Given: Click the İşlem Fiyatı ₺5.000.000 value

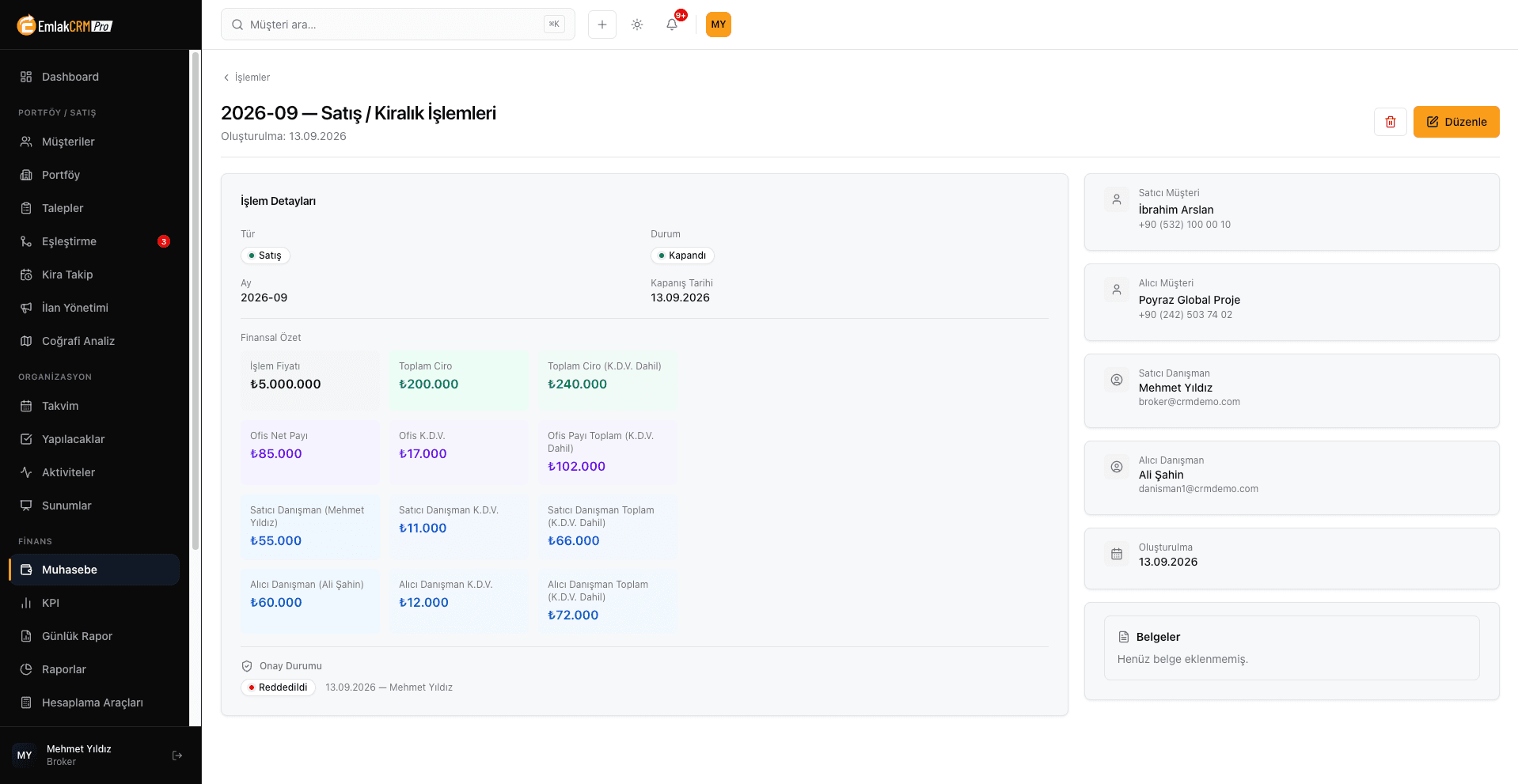Looking at the screenshot, I should (x=286, y=384).
